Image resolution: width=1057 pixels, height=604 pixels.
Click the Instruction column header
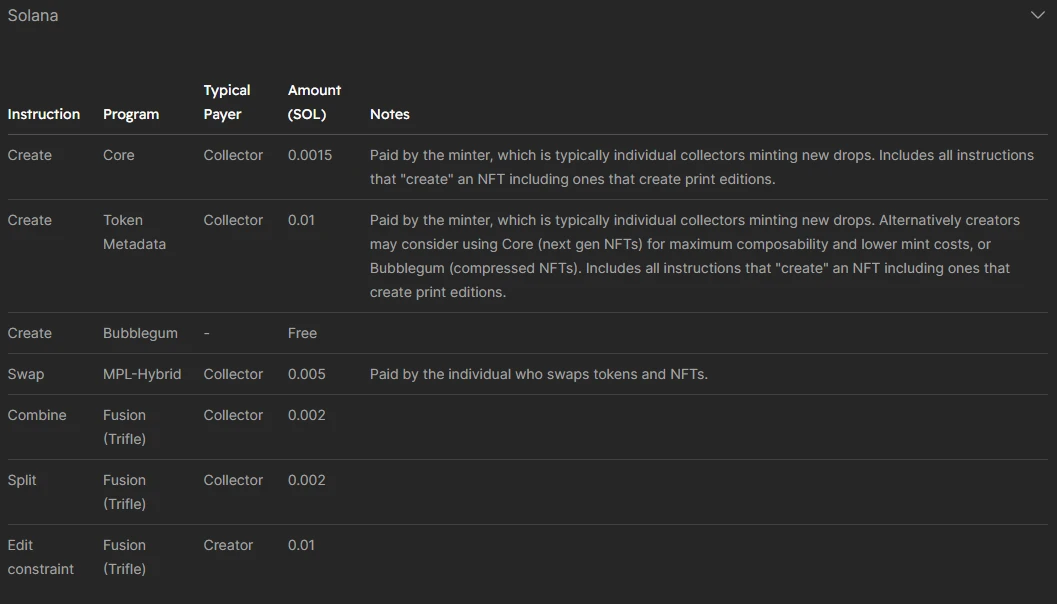tap(43, 114)
